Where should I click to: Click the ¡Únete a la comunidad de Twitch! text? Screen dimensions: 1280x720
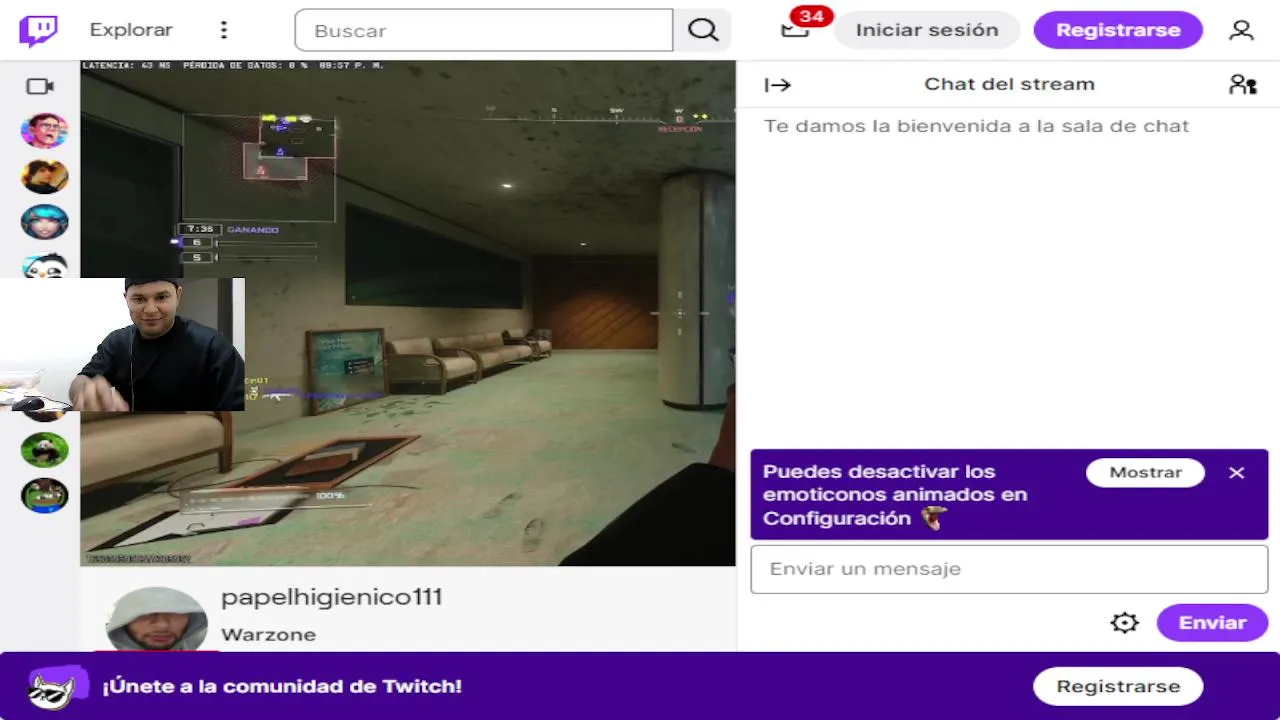pos(282,687)
